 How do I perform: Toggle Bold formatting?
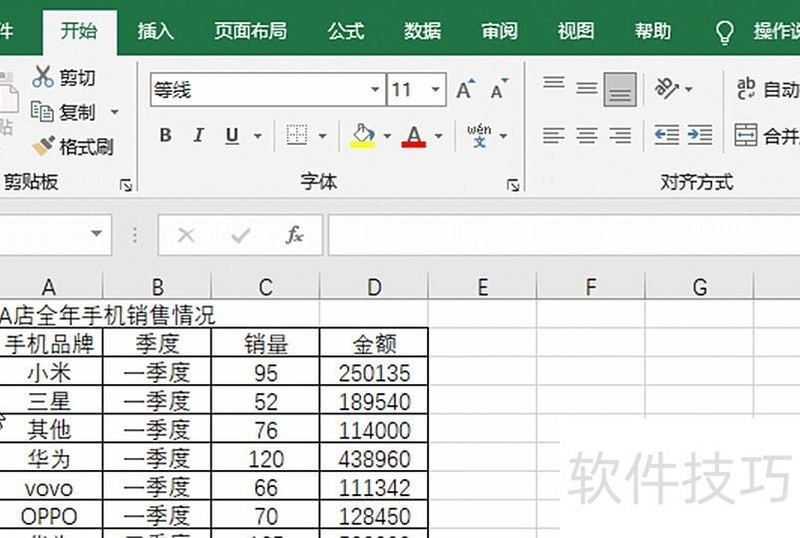165,135
